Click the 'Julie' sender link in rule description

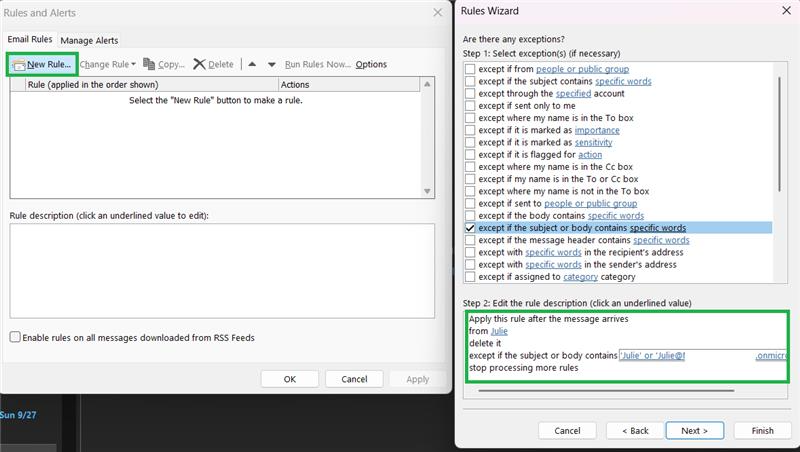point(499,331)
